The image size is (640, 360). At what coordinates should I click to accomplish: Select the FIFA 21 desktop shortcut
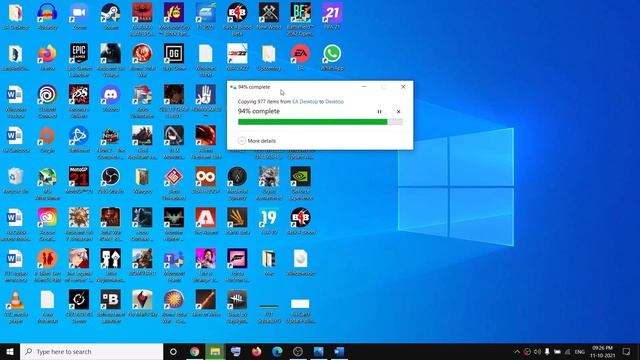[332, 16]
